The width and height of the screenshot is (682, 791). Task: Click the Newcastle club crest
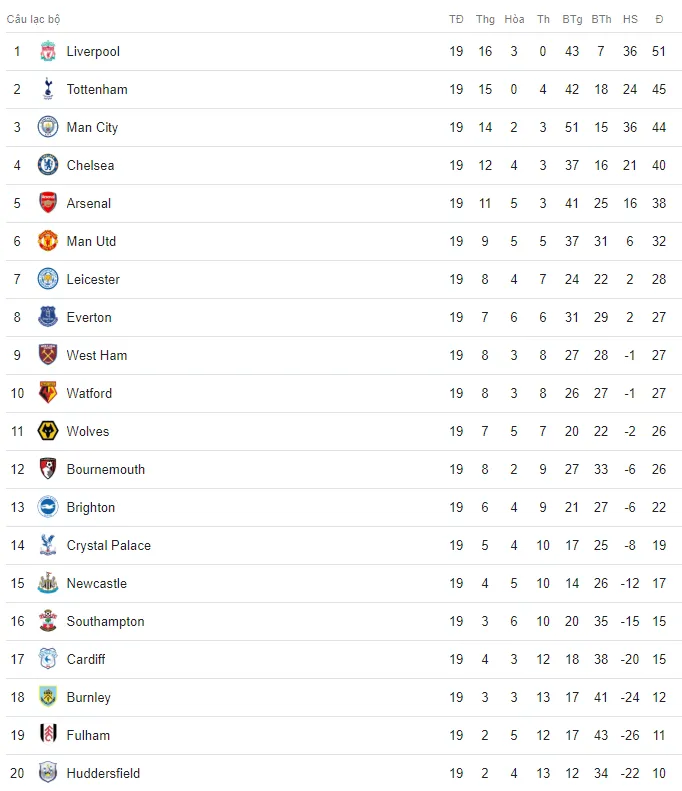point(48,583)
